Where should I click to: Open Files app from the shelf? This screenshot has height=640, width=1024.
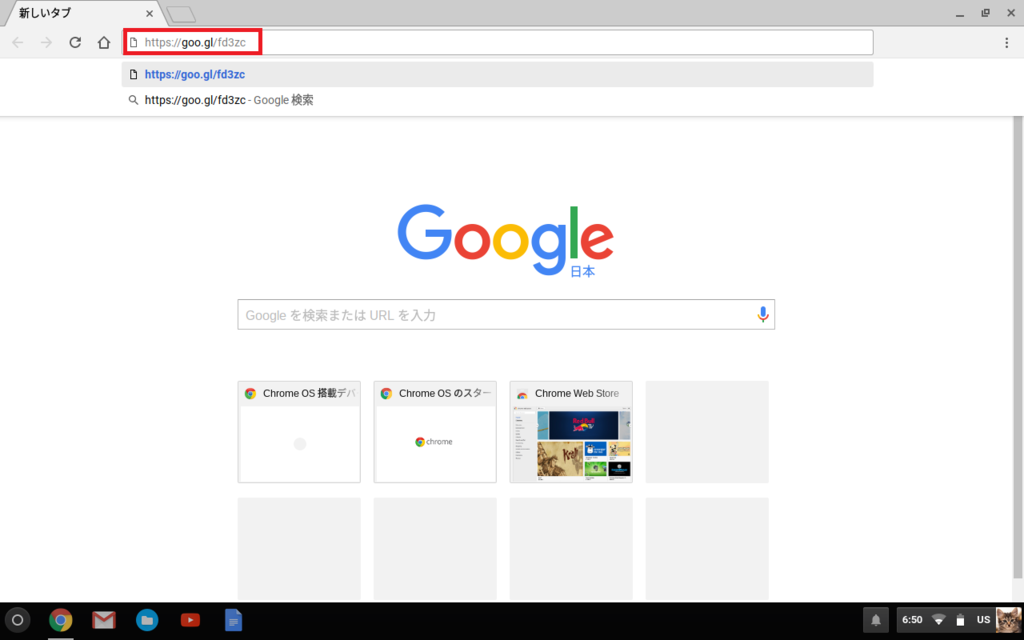pos(147,620)
